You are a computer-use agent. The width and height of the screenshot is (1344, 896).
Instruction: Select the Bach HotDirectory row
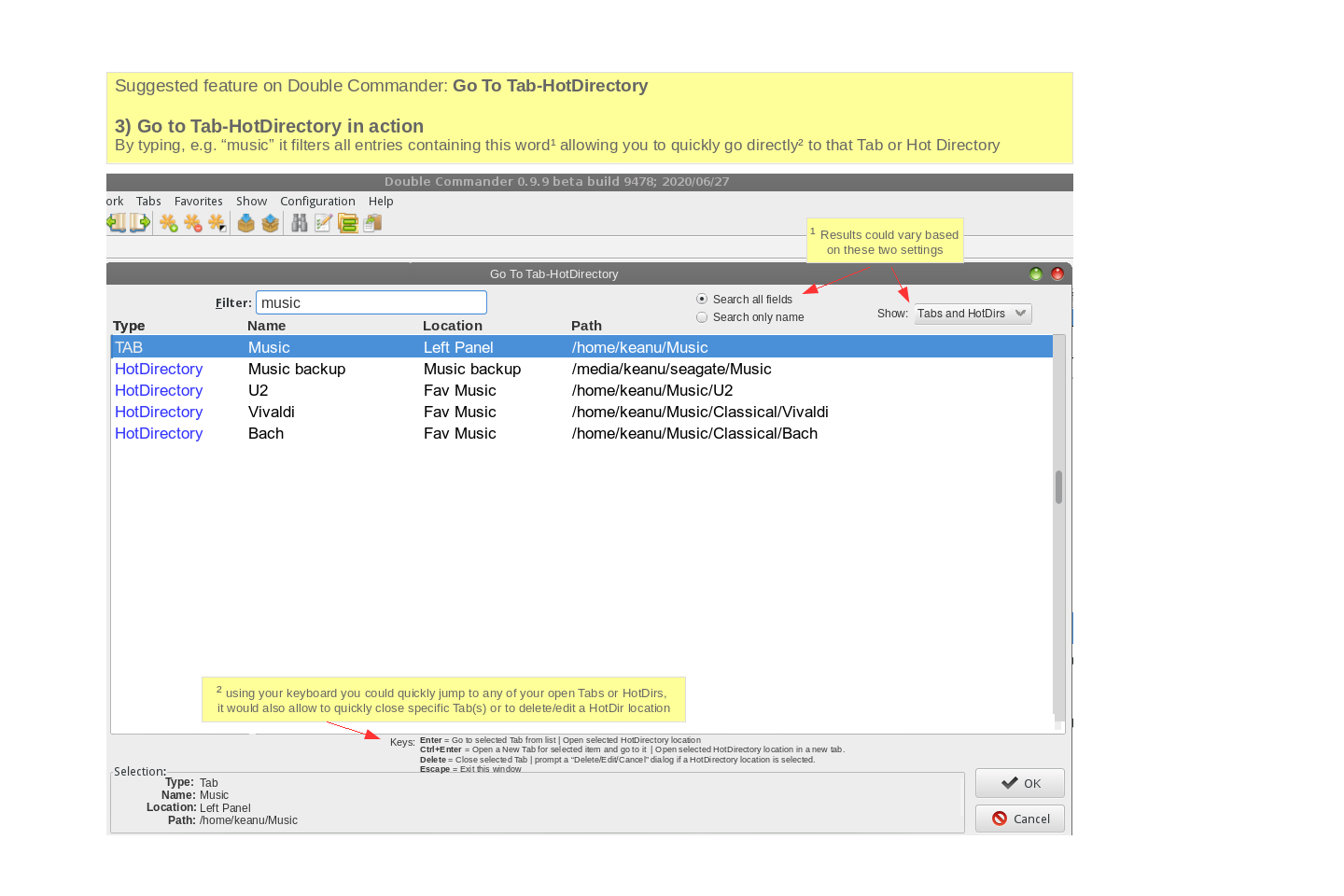point(581,433)
